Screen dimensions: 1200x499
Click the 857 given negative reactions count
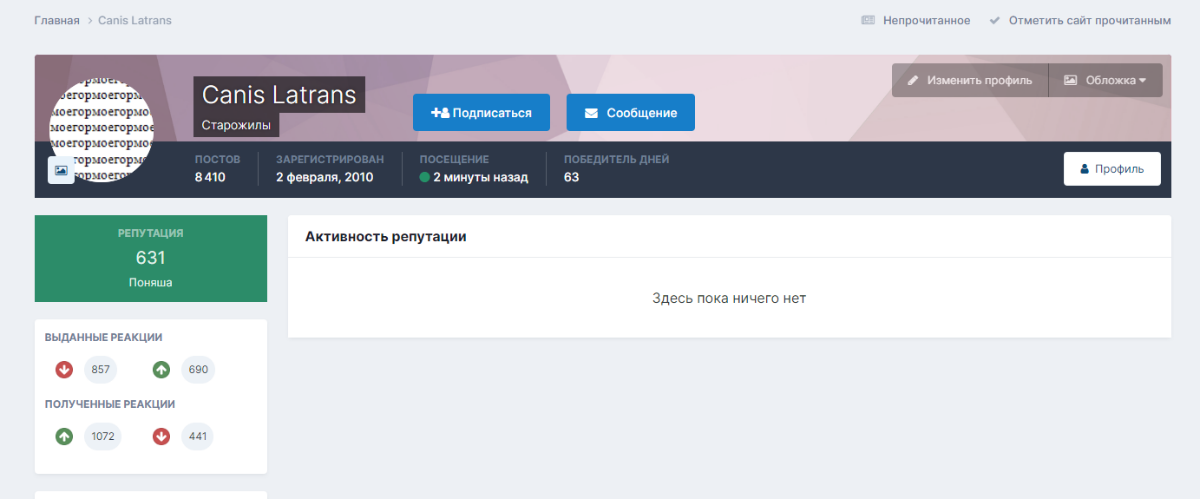click(x=100, y=370)
